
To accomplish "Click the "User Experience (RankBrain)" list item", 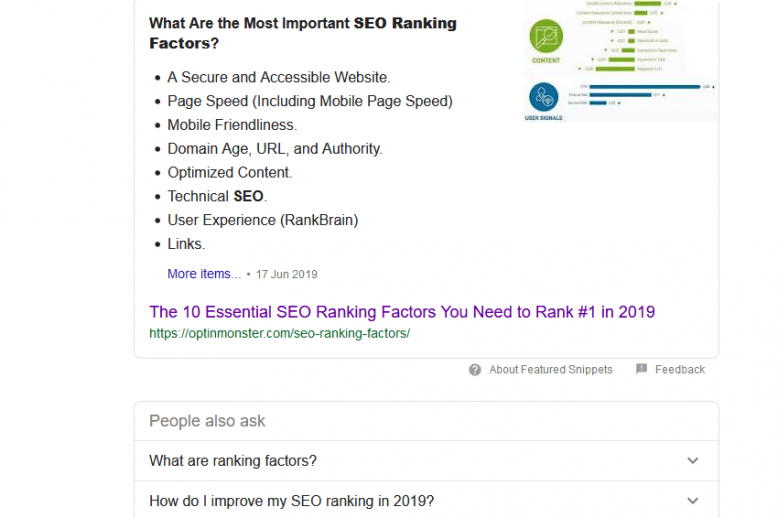I will (262, 220).
